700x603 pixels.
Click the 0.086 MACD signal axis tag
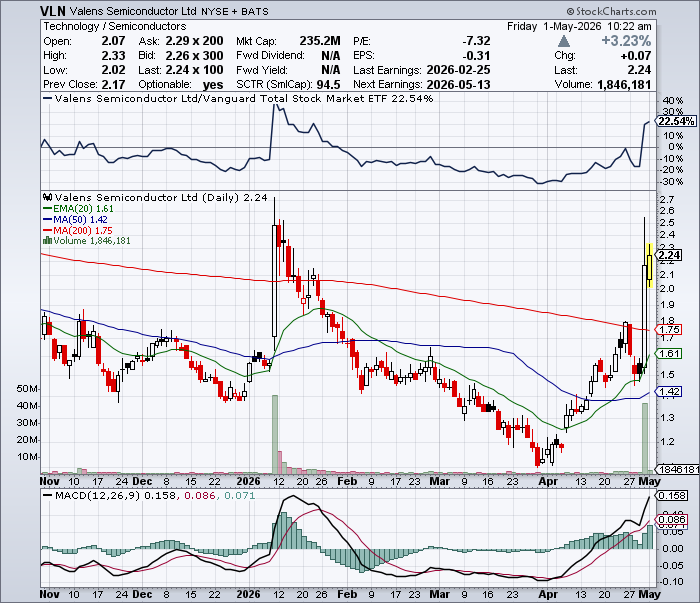[671, 520]
